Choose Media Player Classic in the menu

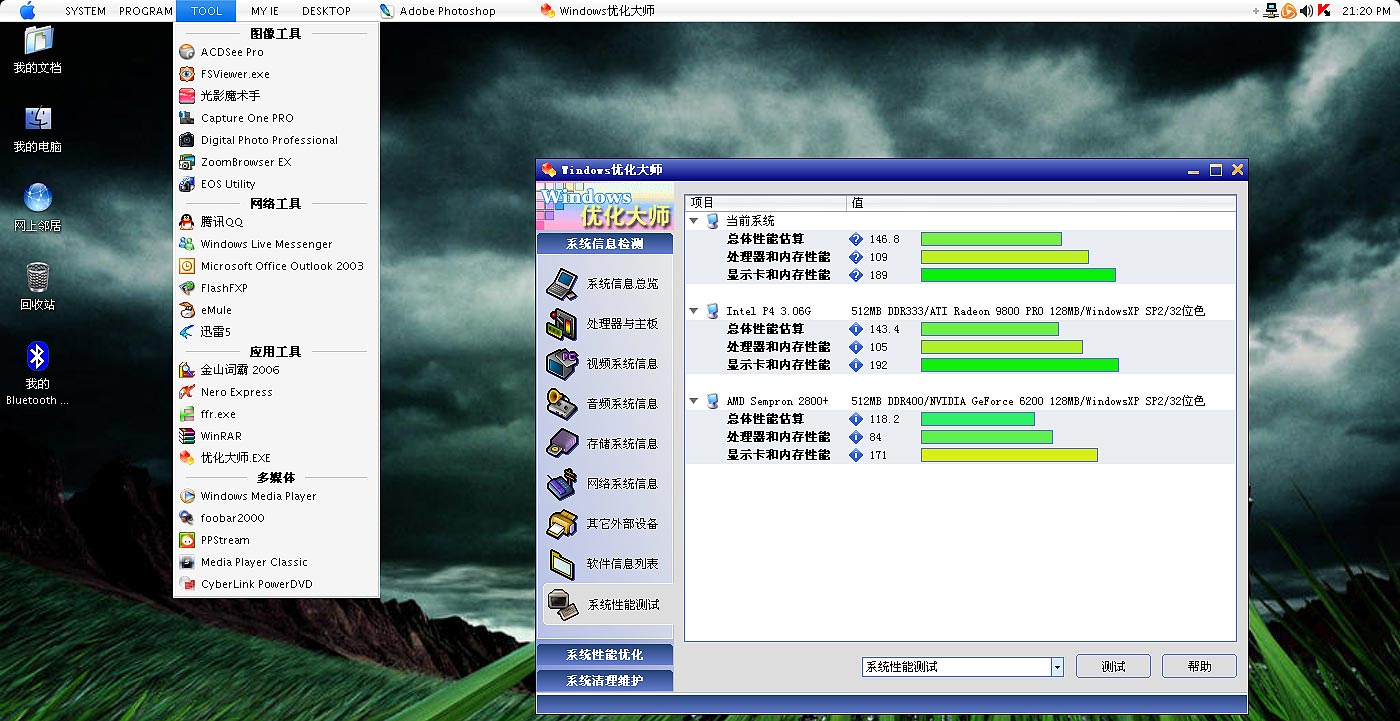[276, 562]
